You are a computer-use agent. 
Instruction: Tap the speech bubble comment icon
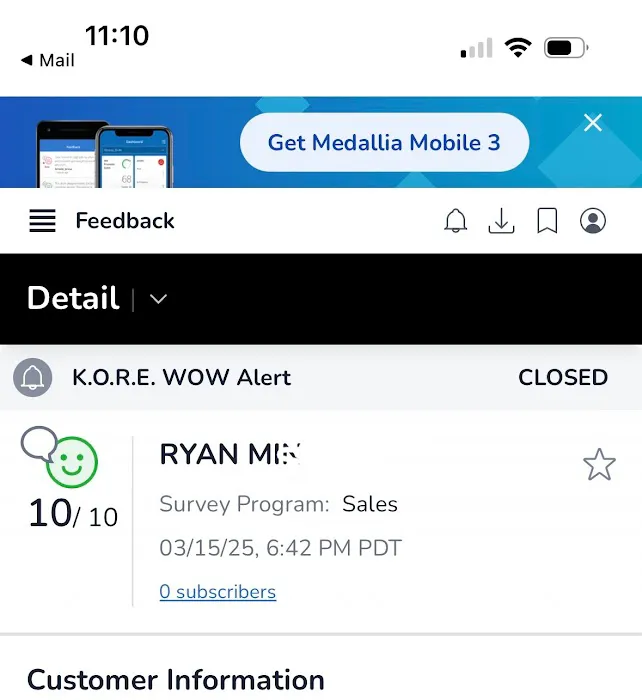[x=39, y=443]
